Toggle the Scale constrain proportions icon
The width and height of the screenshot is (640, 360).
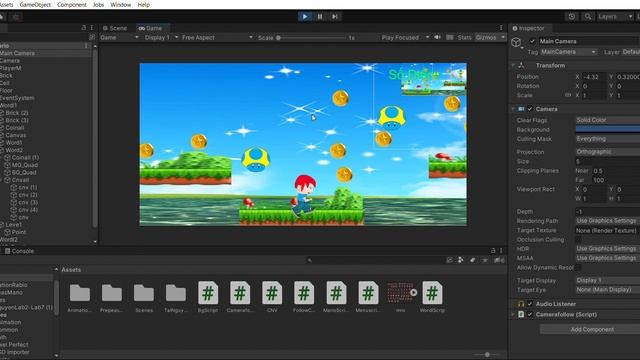pos(567,95)
